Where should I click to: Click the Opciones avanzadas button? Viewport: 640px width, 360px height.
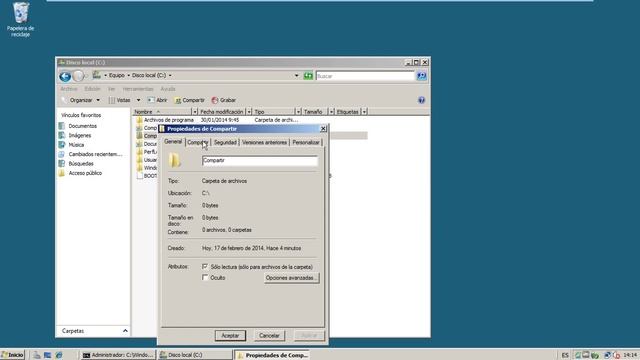click(291, 278)
